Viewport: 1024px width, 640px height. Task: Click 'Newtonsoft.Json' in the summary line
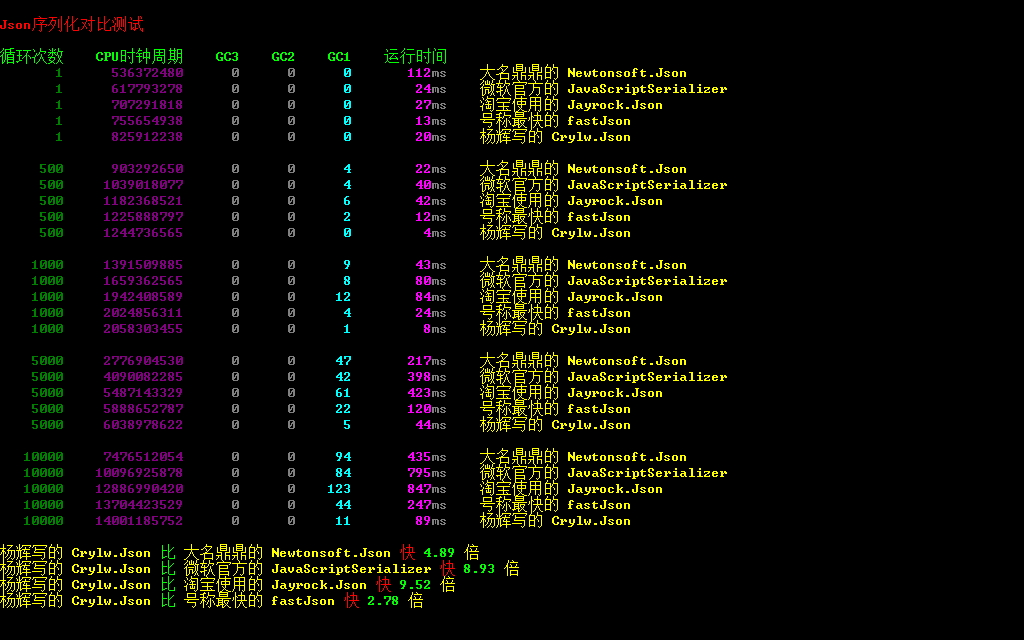pos(330,553)
